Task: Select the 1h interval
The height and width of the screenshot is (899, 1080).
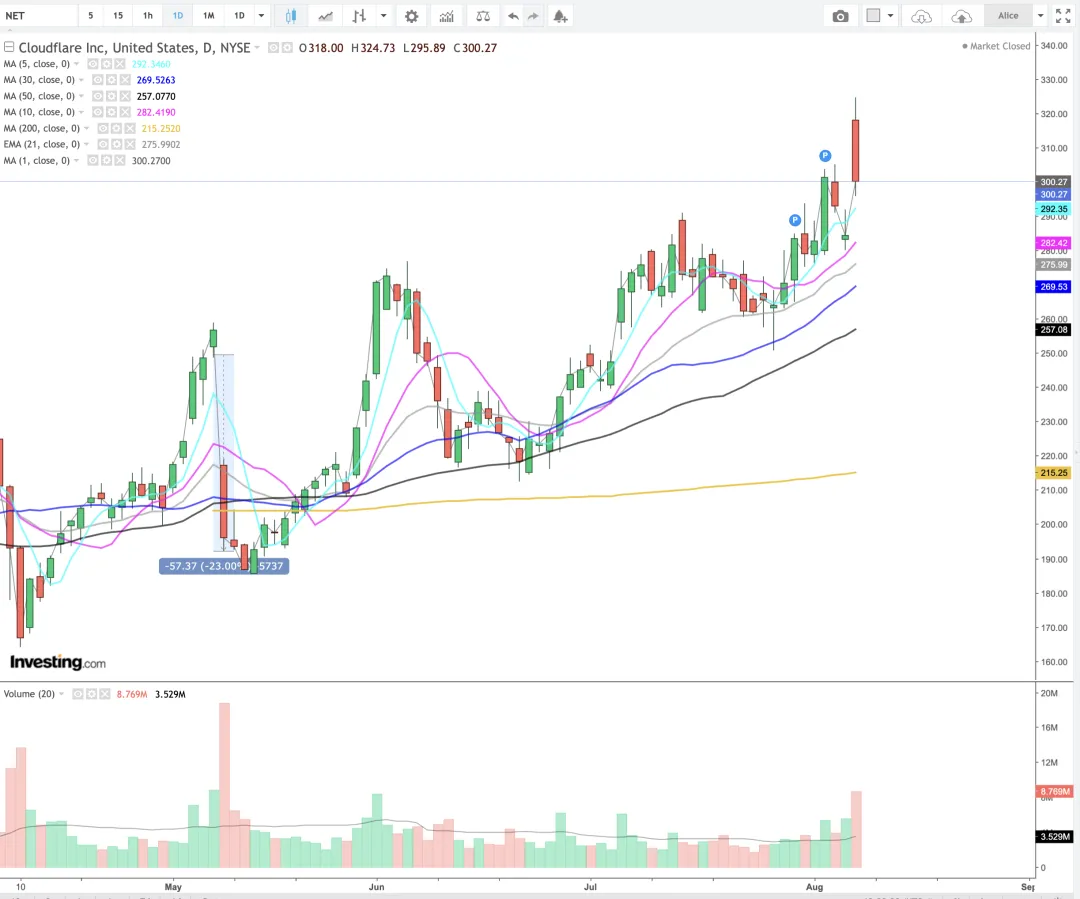Action: click(x=148, y=16)
